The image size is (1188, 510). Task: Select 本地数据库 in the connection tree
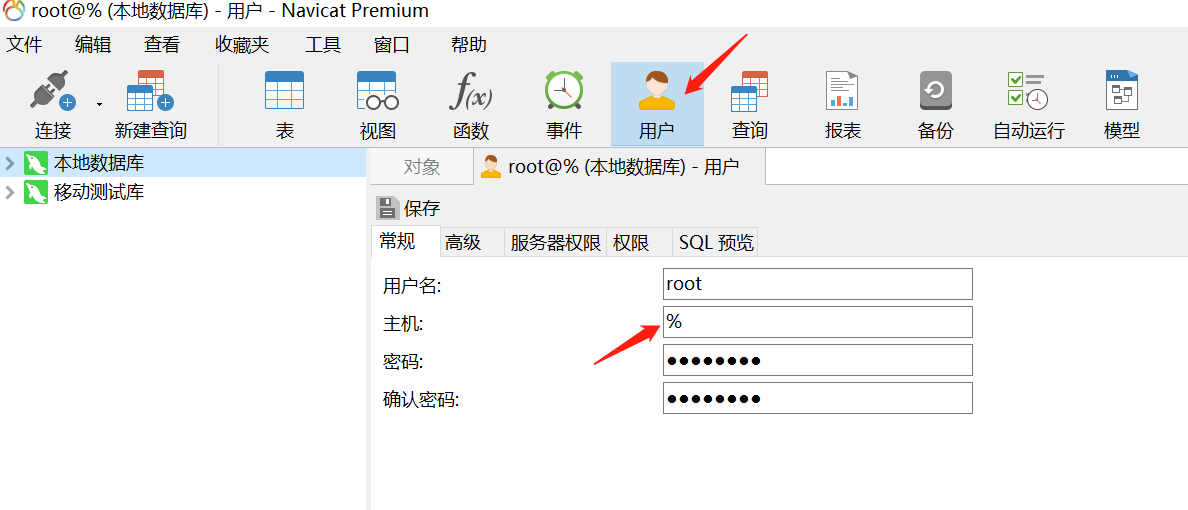pos(98,163)
